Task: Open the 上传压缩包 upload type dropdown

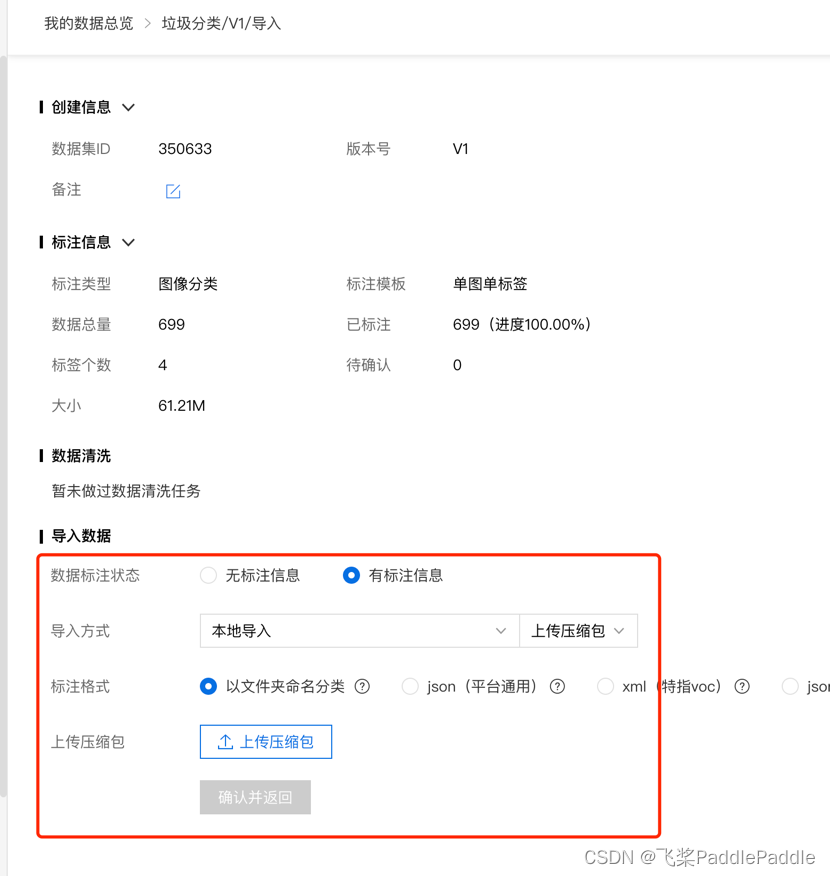Action: coord(578,631)
